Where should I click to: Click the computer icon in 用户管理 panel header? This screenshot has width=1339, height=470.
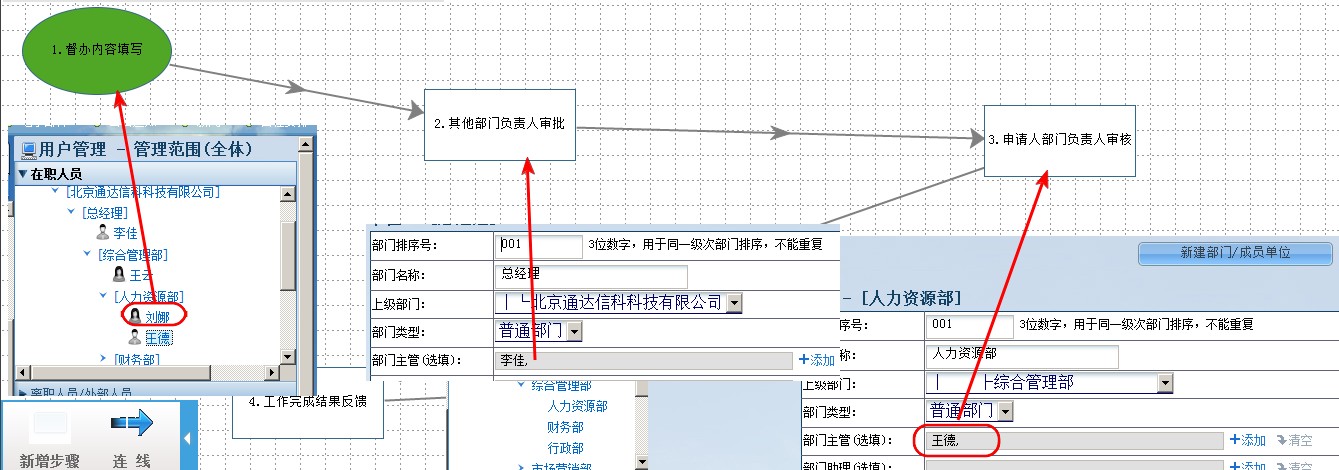[x=29, y=150]
